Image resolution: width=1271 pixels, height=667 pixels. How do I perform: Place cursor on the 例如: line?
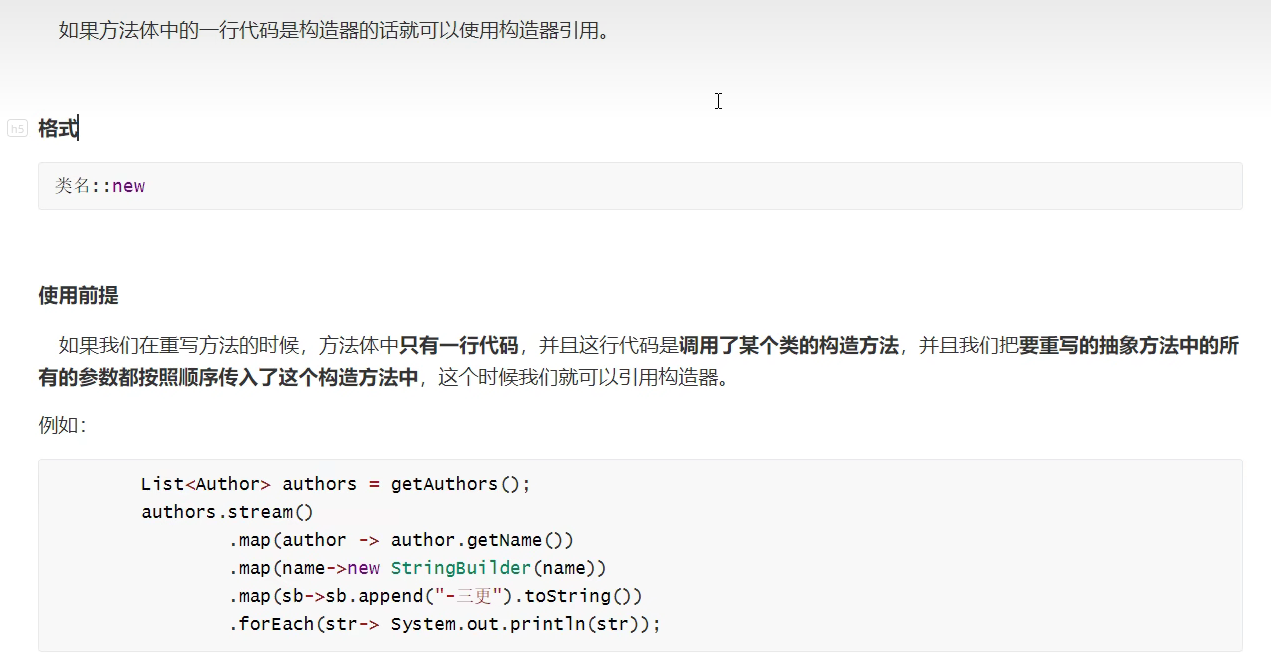(x=62, y=425)
